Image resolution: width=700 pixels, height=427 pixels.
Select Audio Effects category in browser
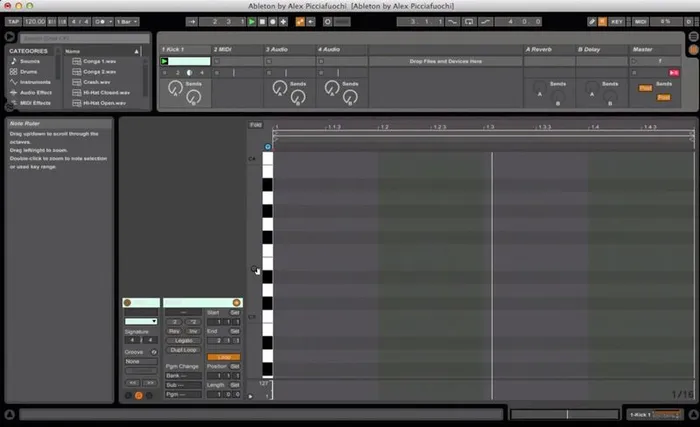pos(36,92)
